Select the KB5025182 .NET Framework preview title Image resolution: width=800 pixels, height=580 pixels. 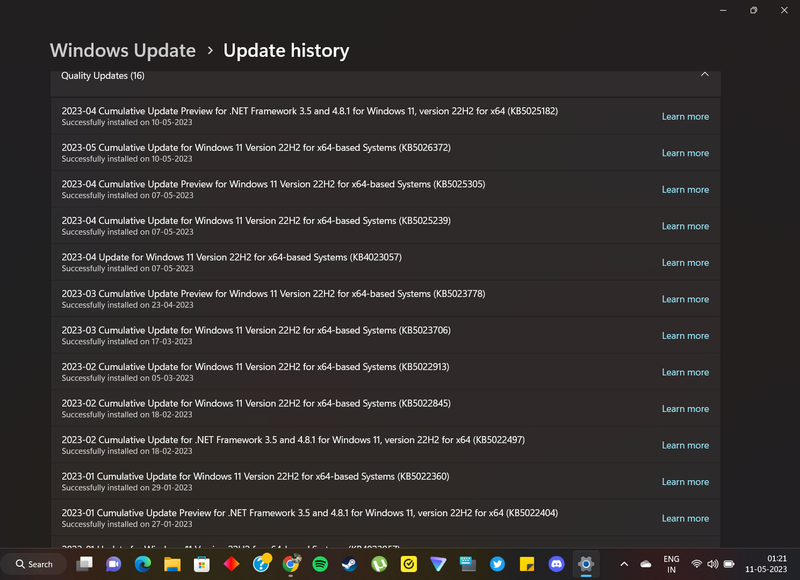pyautogui.click(x=310, y=111)
